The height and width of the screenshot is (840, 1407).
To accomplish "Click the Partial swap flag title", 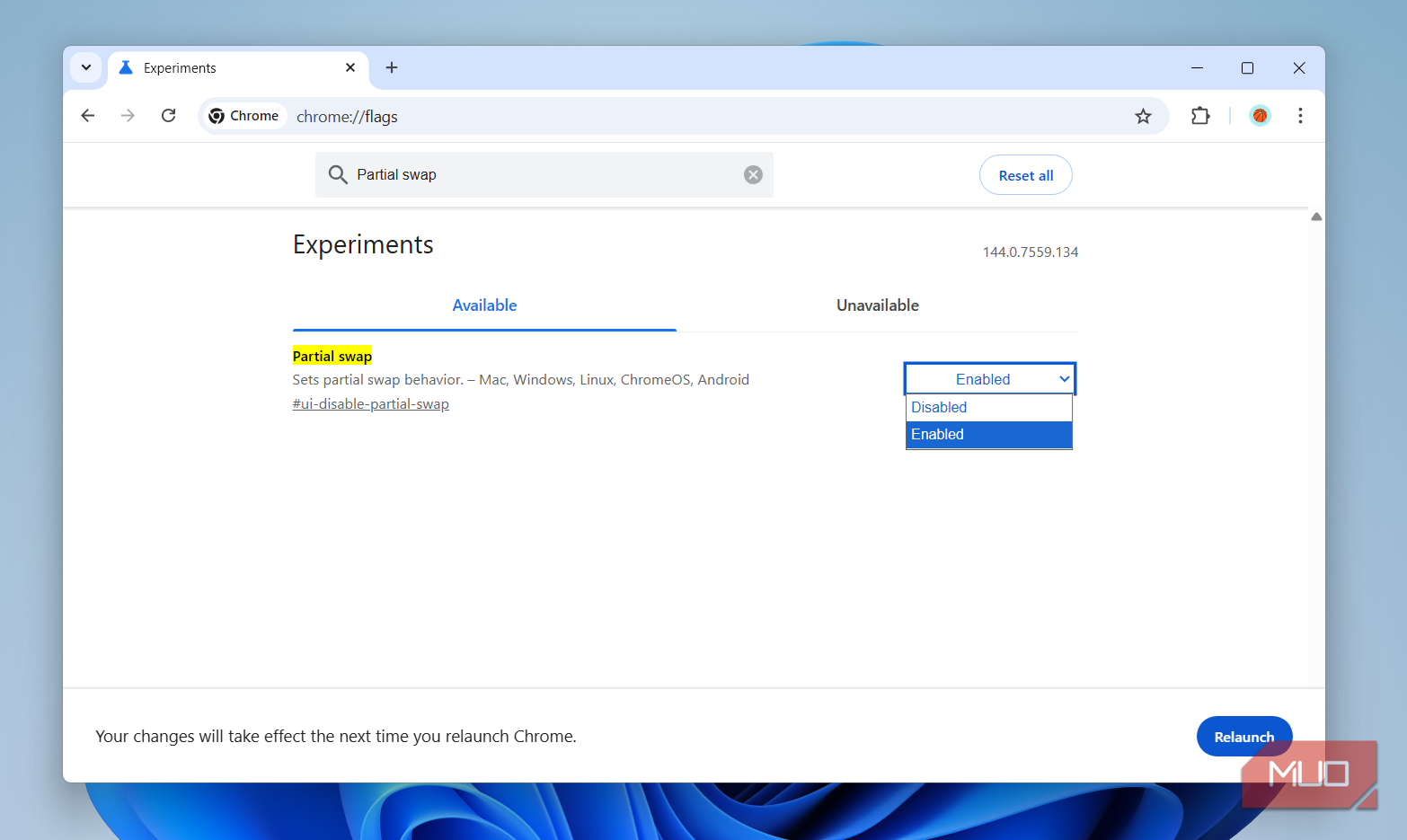I will pos(332,356).
